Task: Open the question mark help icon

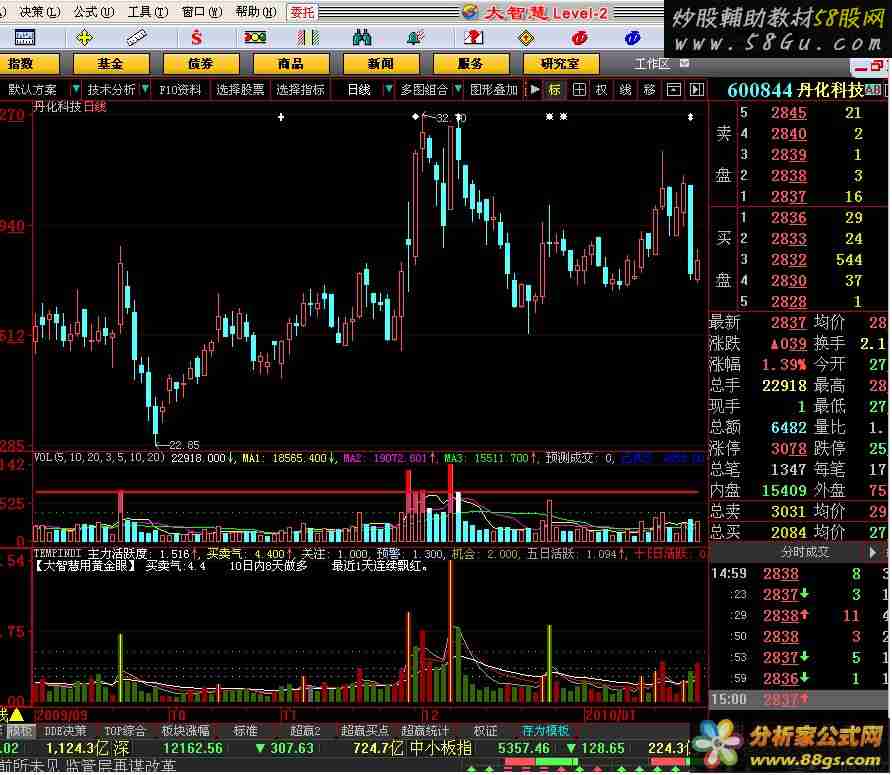Action: (473, 38)
